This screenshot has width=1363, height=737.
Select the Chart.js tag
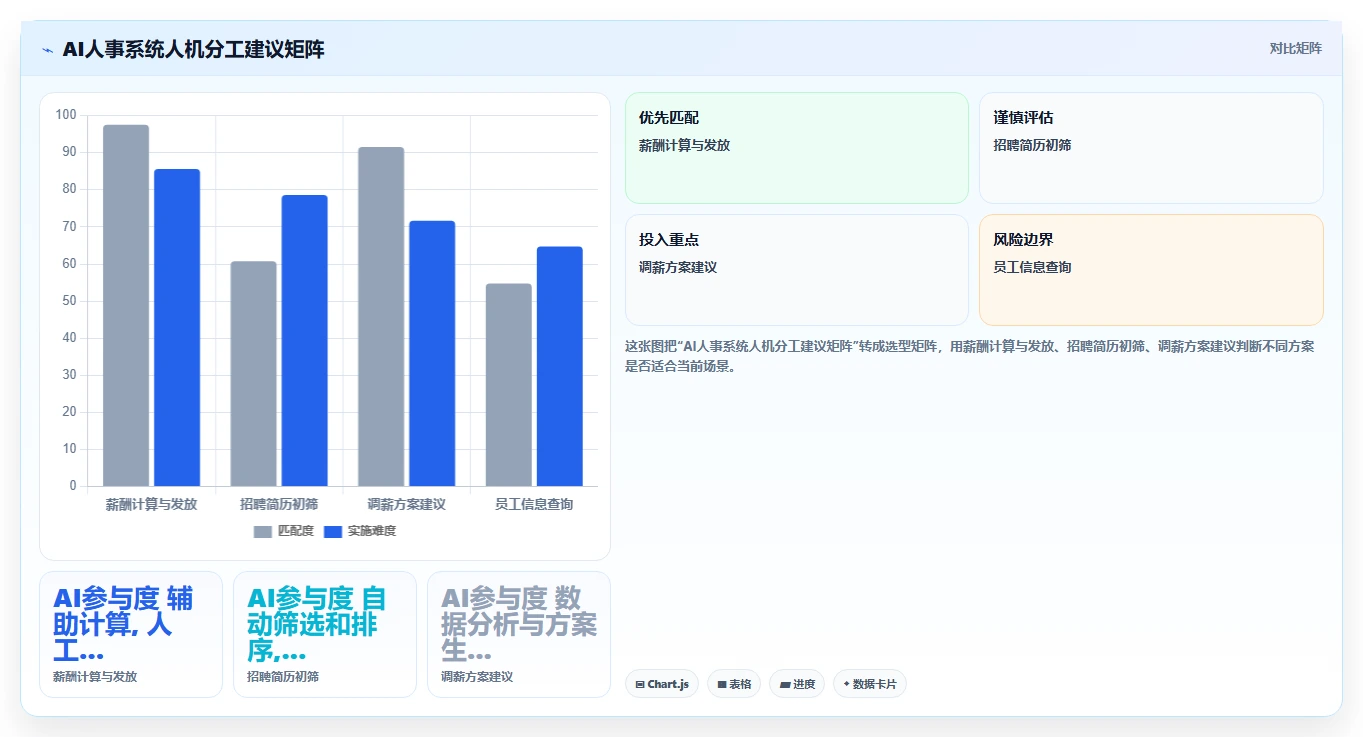point(662,684)
